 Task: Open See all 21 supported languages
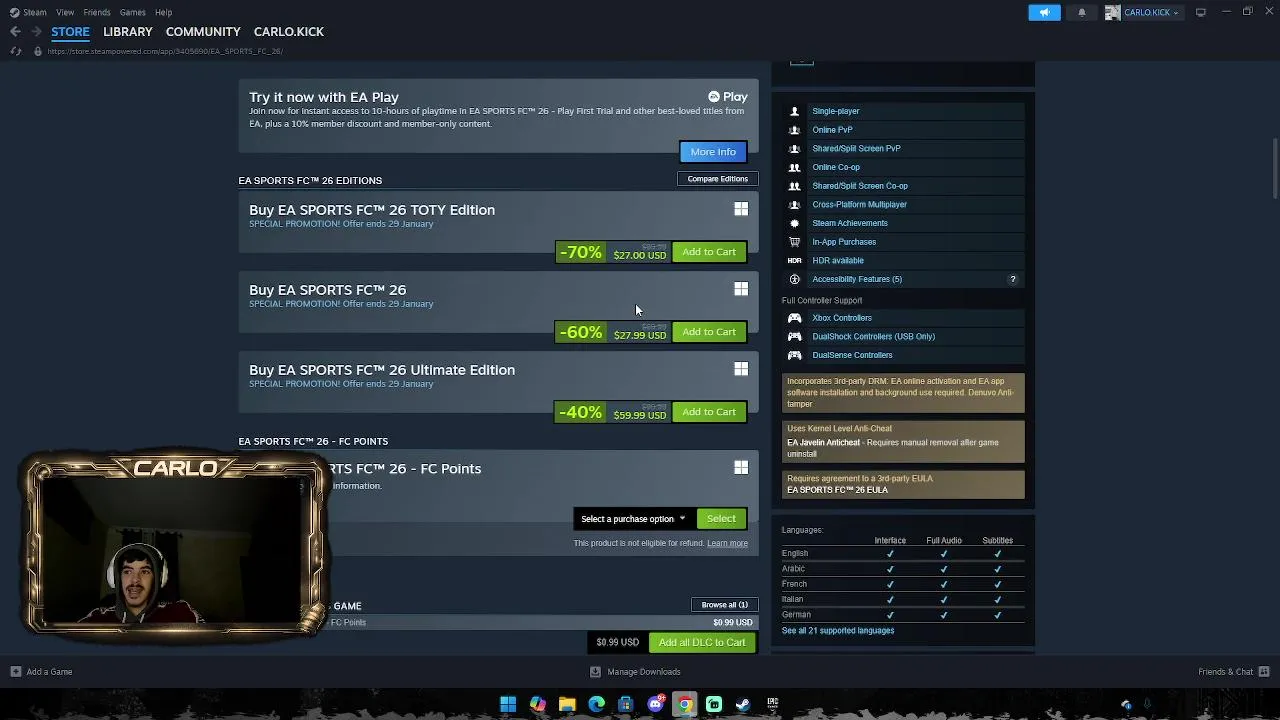pyautogui.click(x=838, y=631)
